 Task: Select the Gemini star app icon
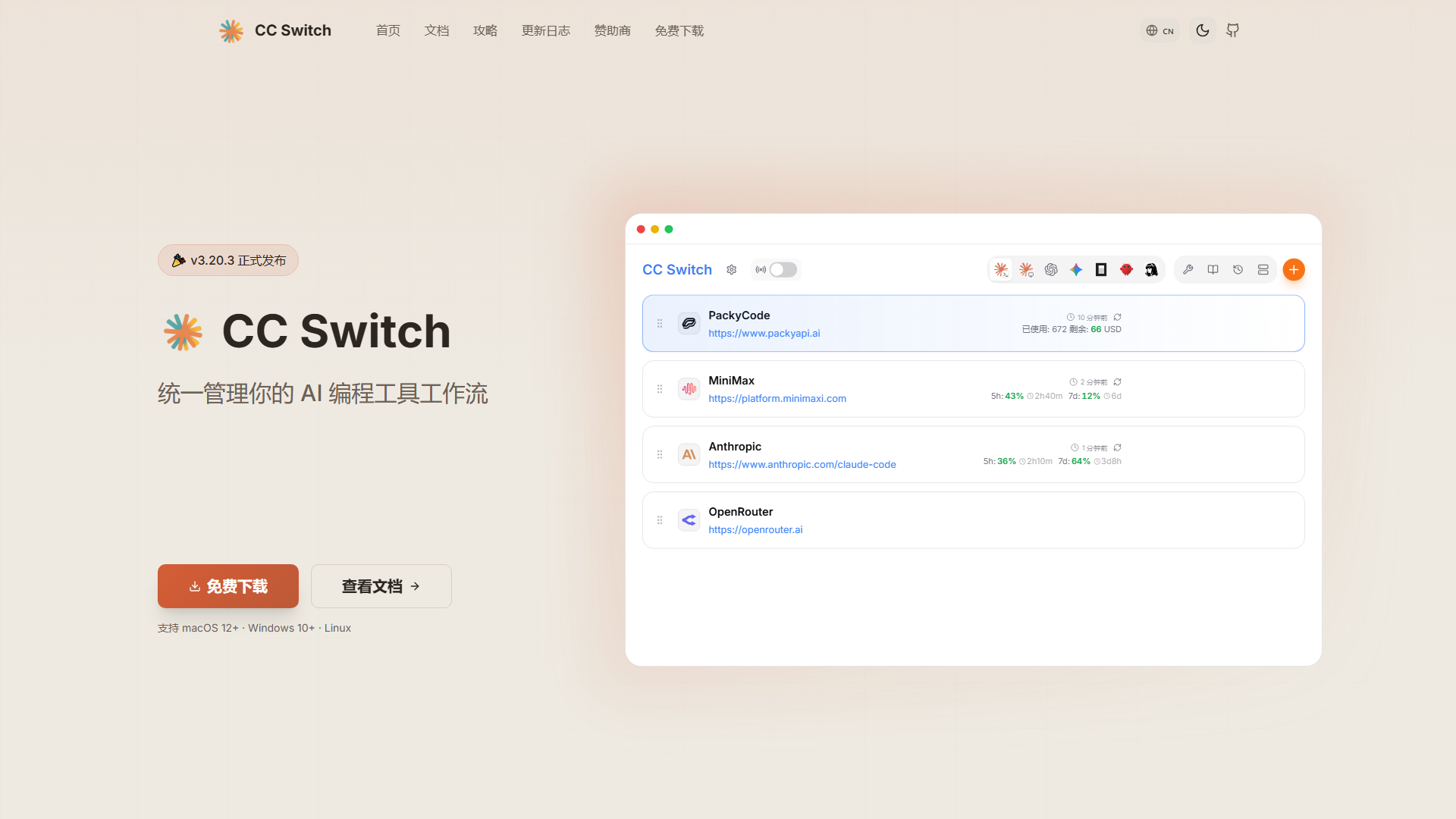(1076, 270)
